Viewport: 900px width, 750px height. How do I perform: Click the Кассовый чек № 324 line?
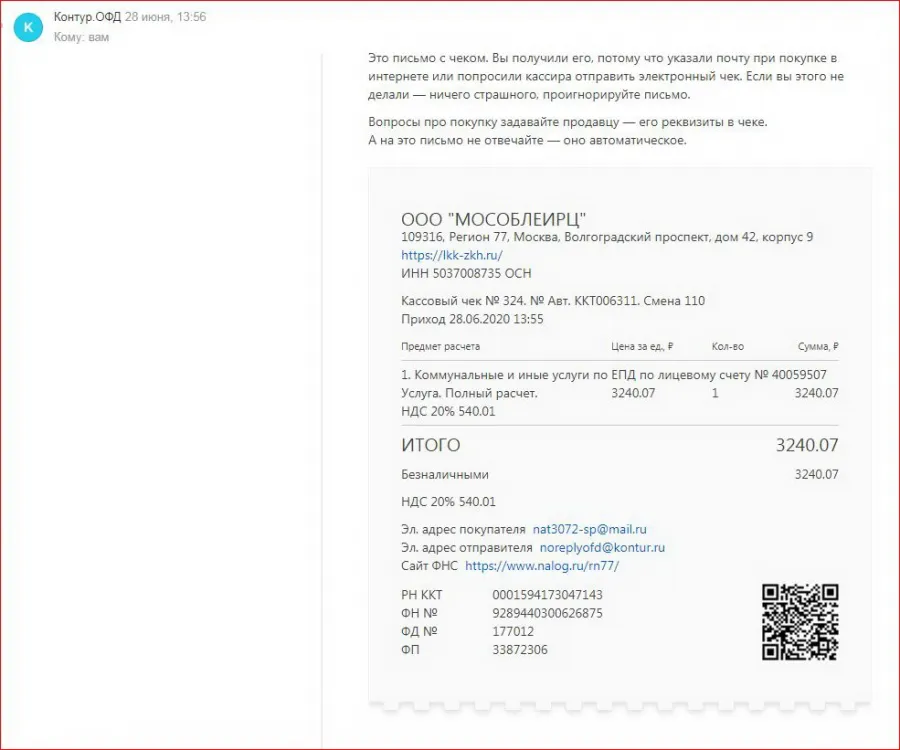(x=553, y=301)
